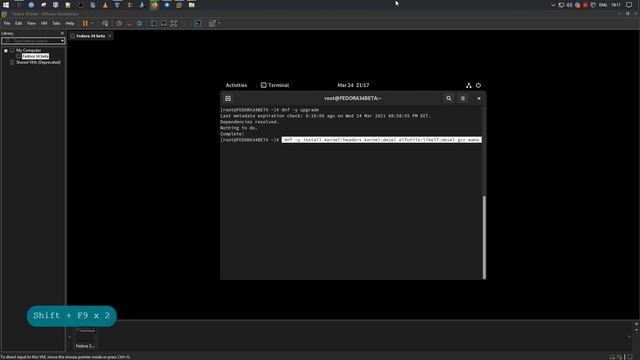
Task: Open the thumbnail bar options arrow
Action: pyautogui.click(x=636, y=330)
